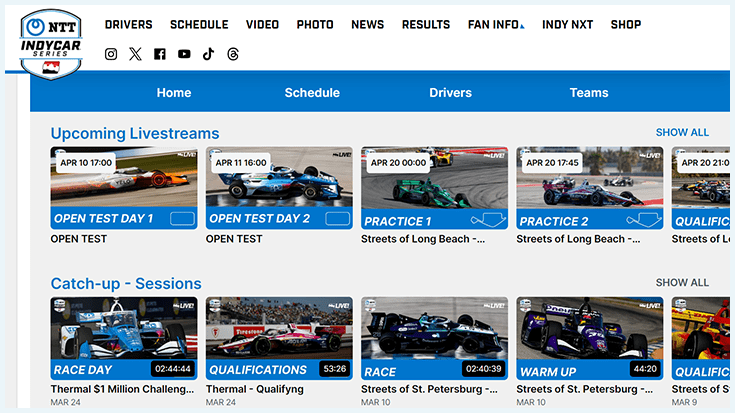This screenshot has width=735, height=413.
Task: Click Streets of St. Petersburg under Race
Action: coord(429,389)
